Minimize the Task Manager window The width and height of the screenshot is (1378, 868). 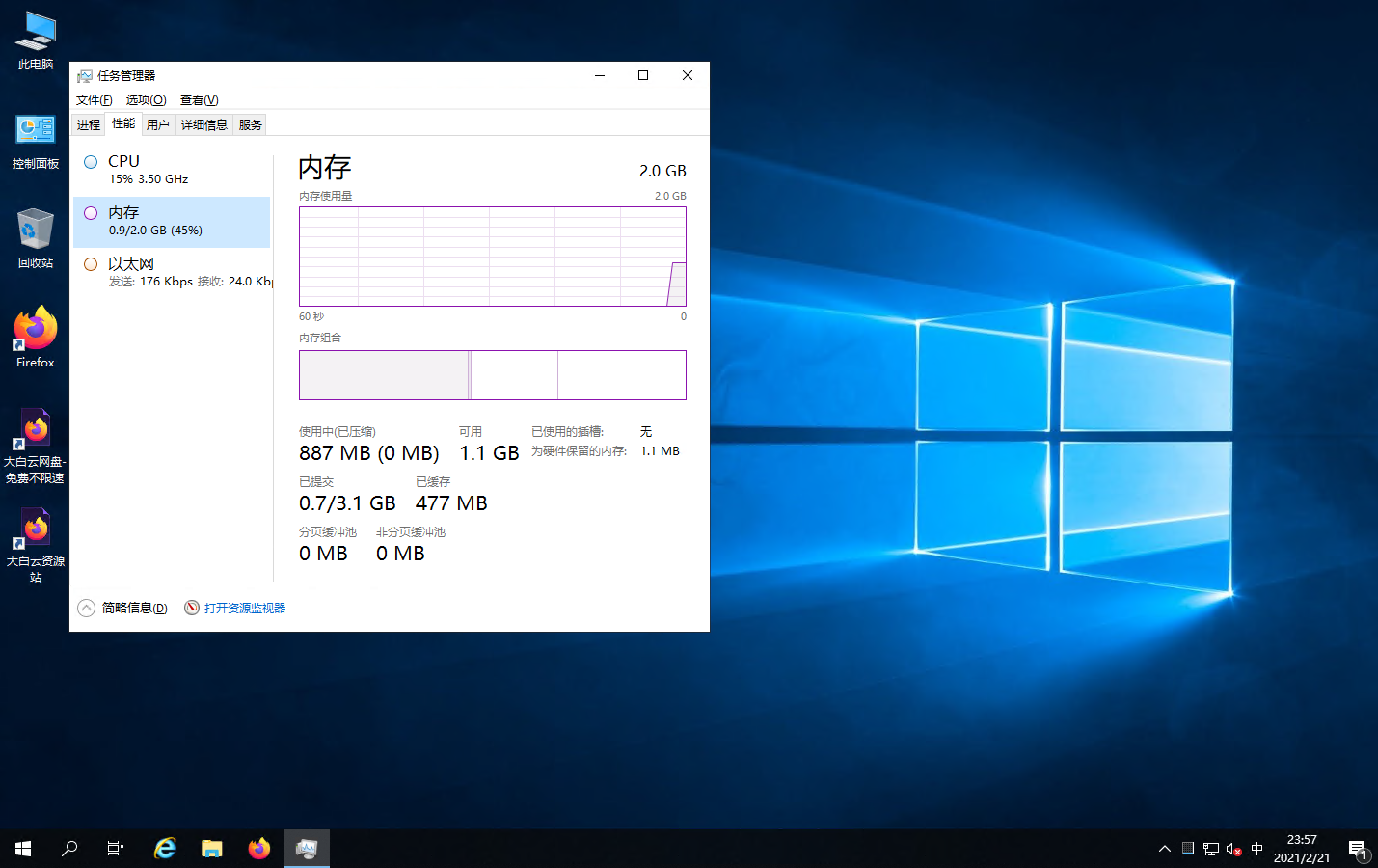pos(600,75)
